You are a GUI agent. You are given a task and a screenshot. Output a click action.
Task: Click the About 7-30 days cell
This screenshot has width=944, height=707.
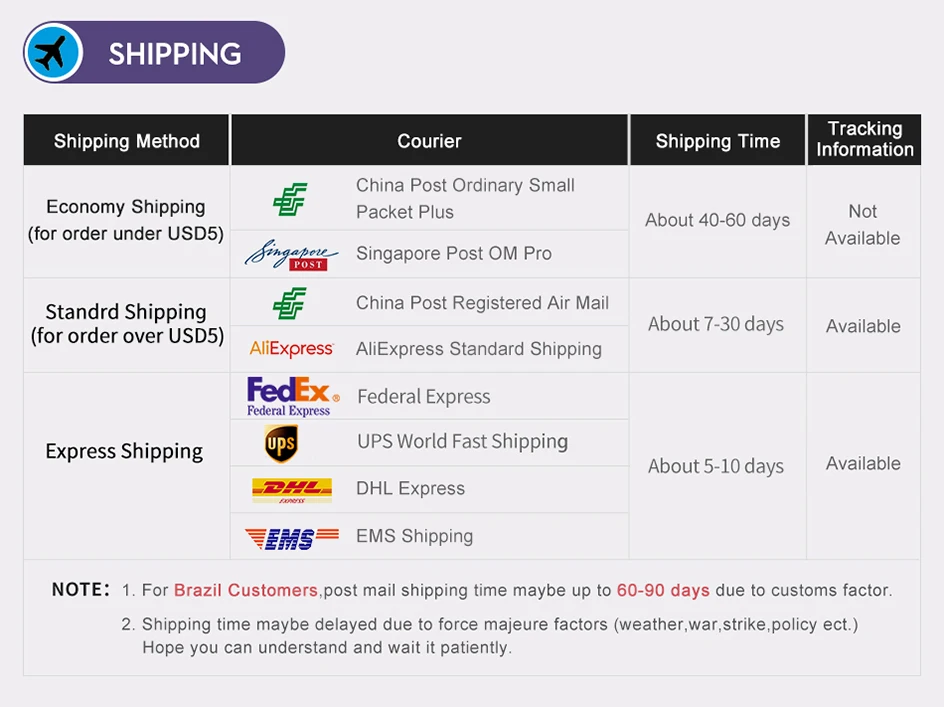pyautogui.click(x=716, y=324)
